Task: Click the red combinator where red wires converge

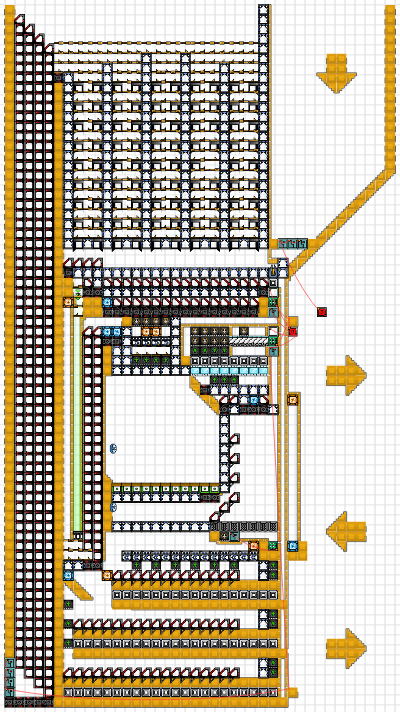Action: [293, 331]
